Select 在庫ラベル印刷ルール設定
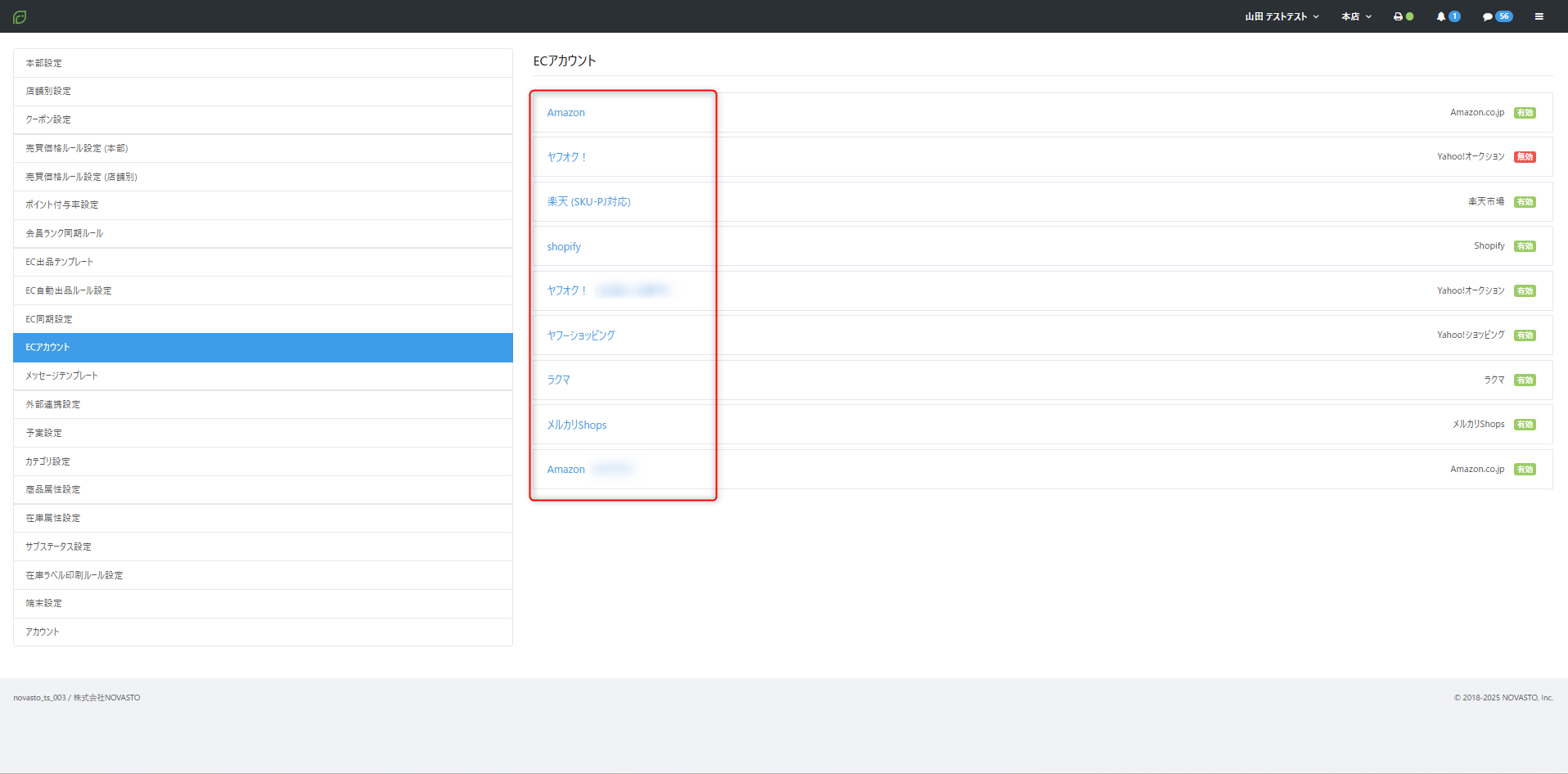 (263, 575)
